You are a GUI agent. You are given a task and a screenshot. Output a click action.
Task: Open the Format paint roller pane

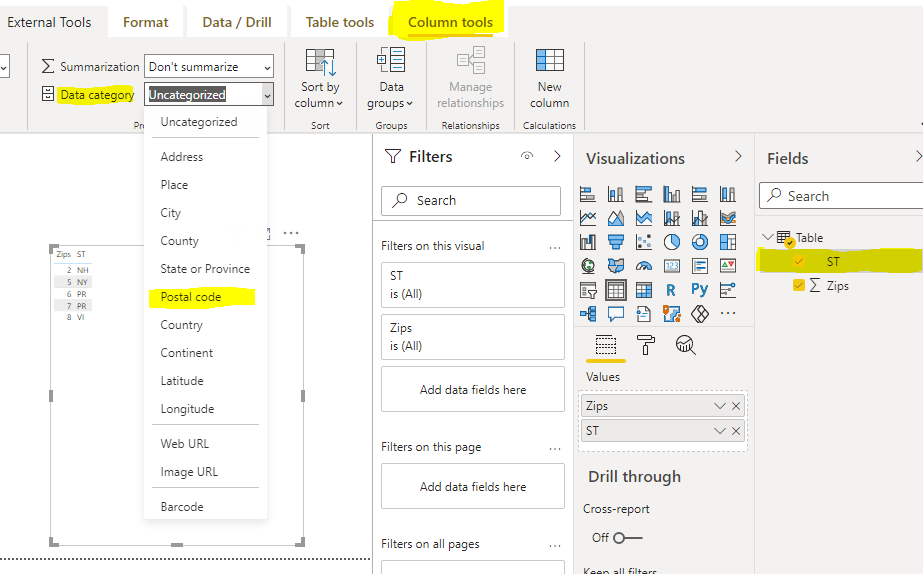click(x=646, y=345)
